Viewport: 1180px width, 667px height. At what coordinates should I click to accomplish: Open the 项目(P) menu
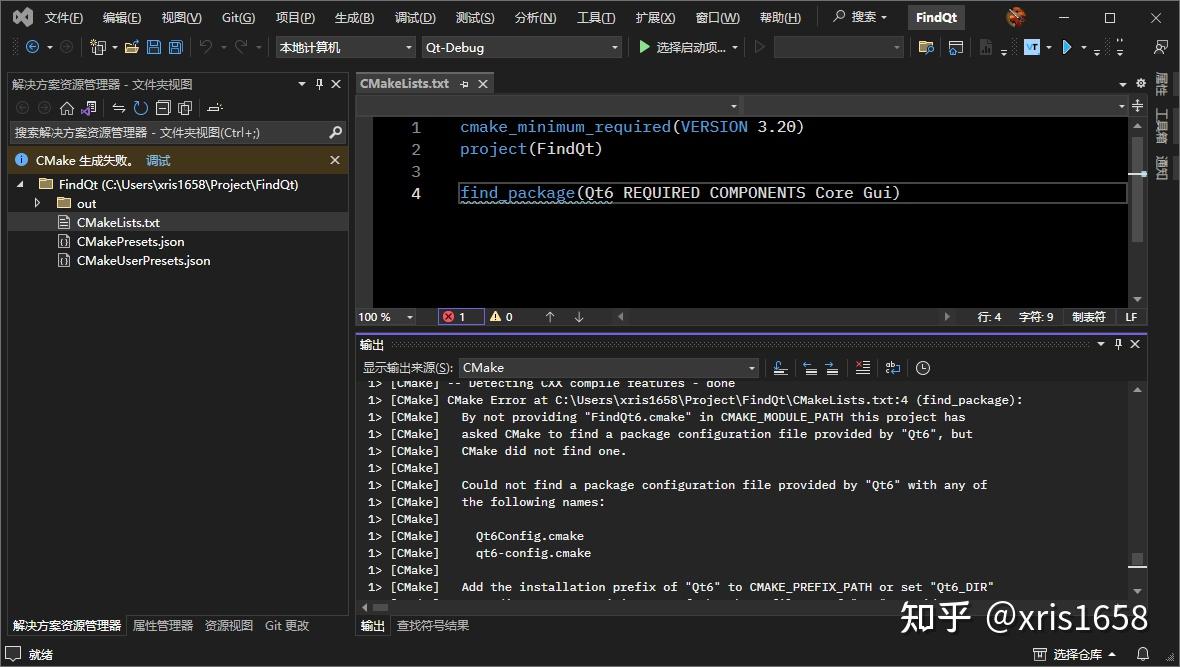(294, 16)
